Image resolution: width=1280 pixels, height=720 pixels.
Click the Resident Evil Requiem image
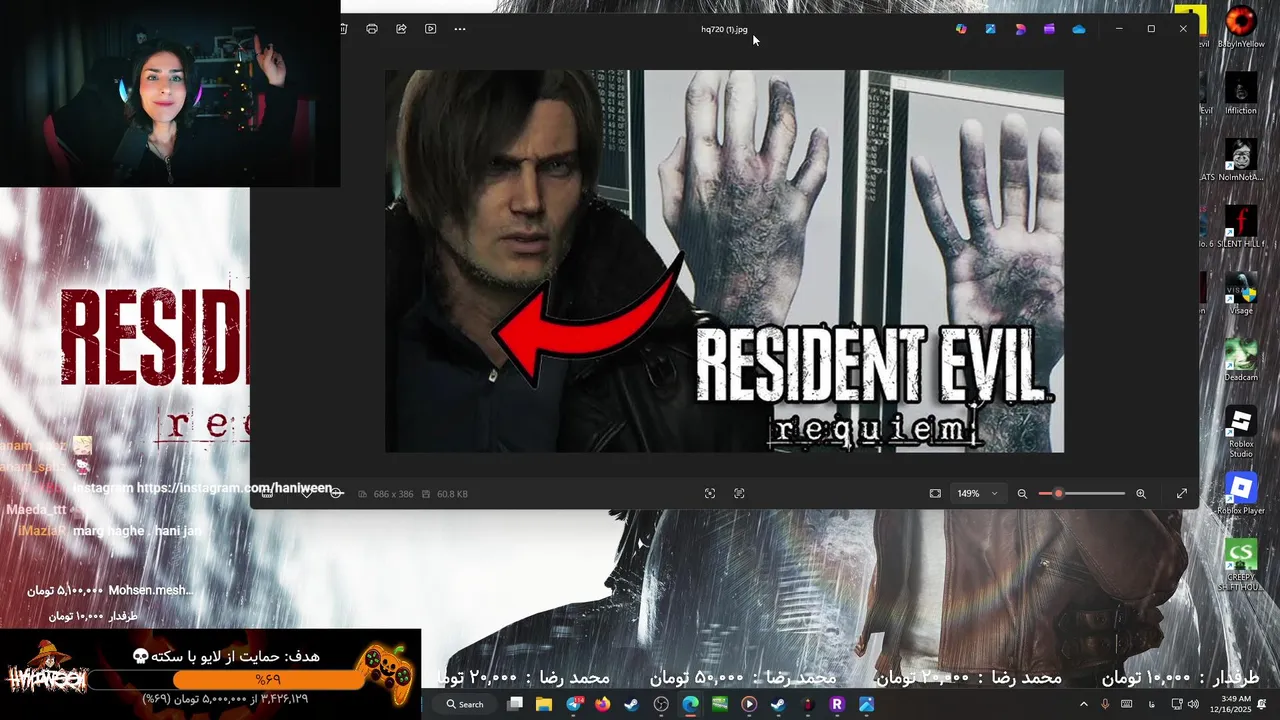[x=724, y=261]
